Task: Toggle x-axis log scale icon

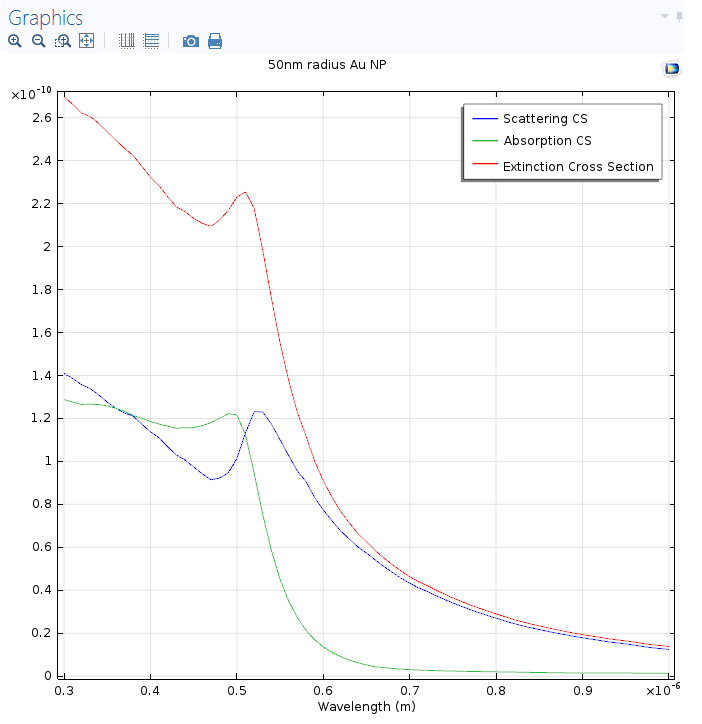Action: pyautogui.click(x=127, y=41)
